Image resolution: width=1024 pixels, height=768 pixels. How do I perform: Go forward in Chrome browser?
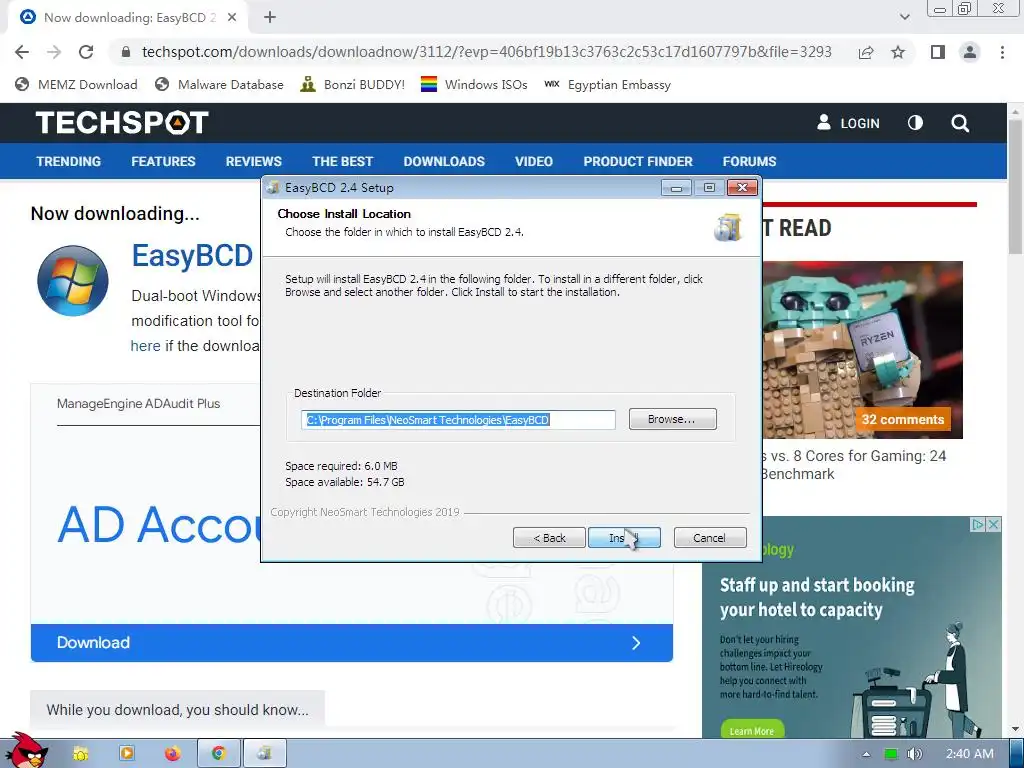tap(54, 52)
